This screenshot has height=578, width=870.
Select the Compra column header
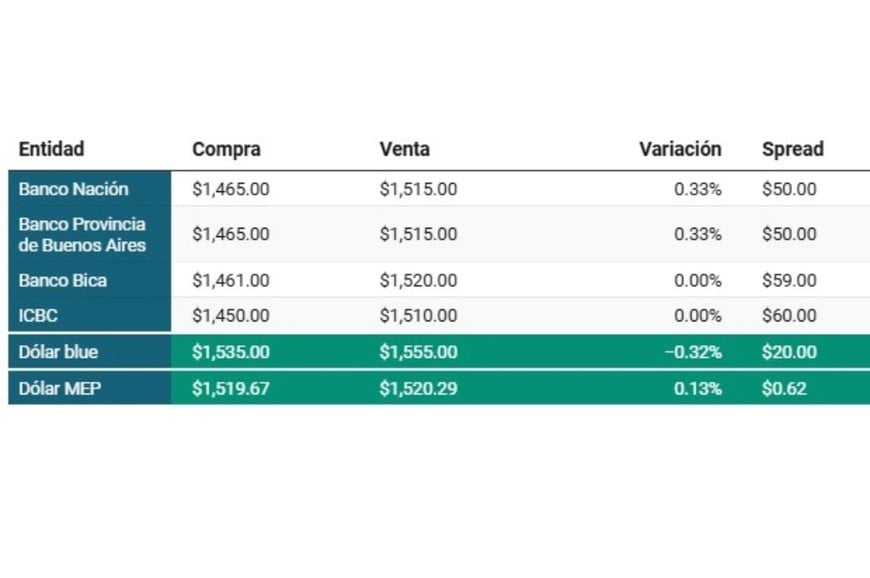pyautogui.click(x=226, y=149)
